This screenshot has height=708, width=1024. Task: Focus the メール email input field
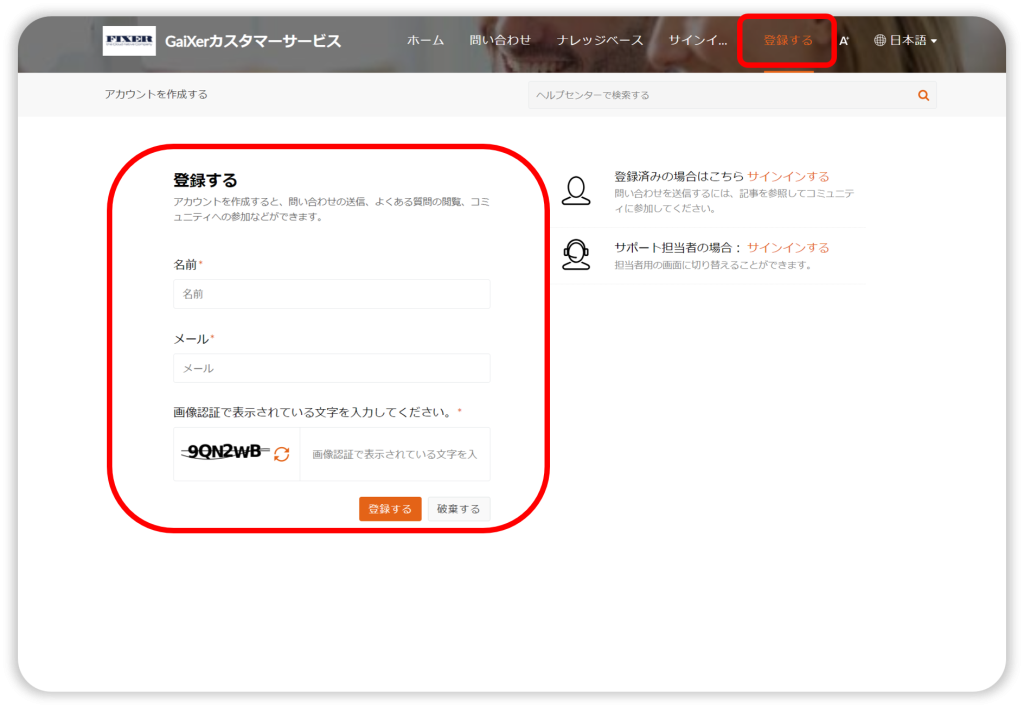click(331, 368)
